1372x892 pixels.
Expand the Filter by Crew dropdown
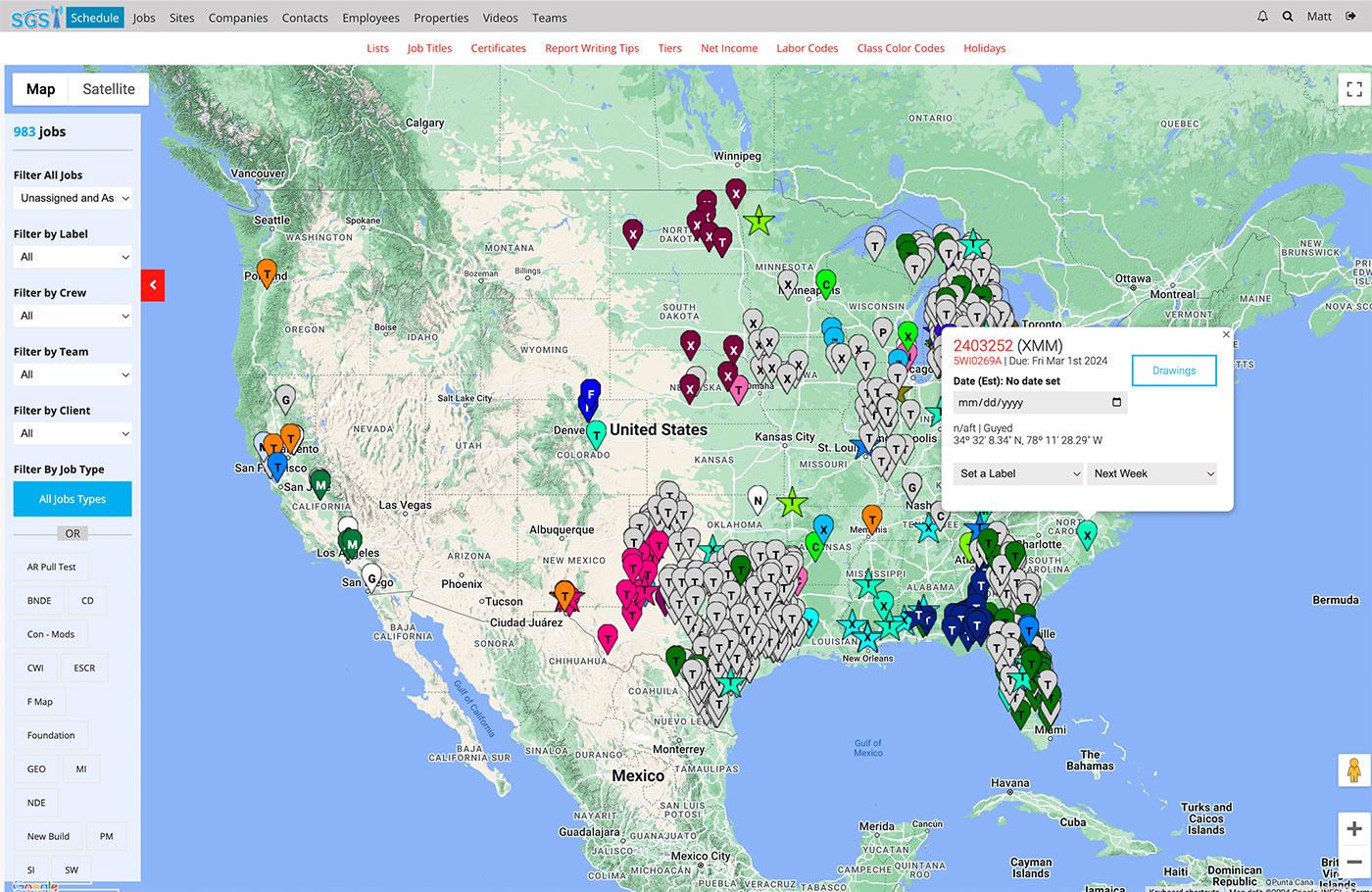pos(73,316)
